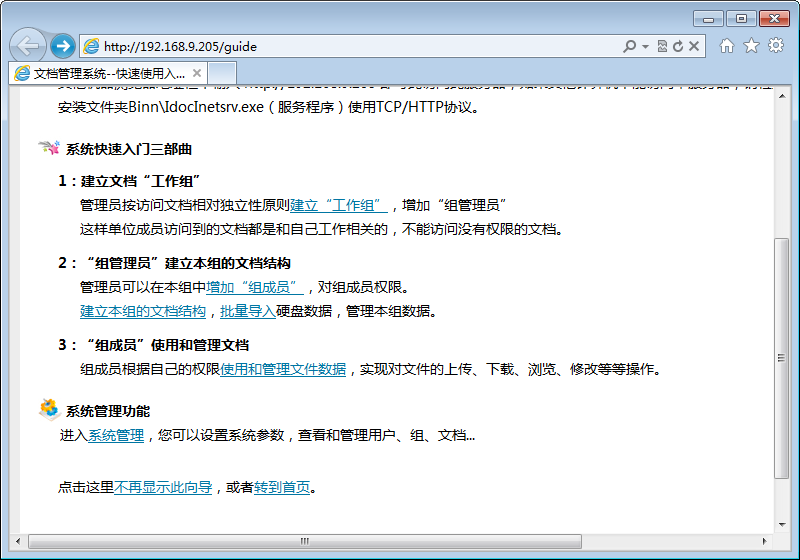Open the 建立本组的文档结构 link
The height and width of the screenshot is (560, 800).
(143, 311)
